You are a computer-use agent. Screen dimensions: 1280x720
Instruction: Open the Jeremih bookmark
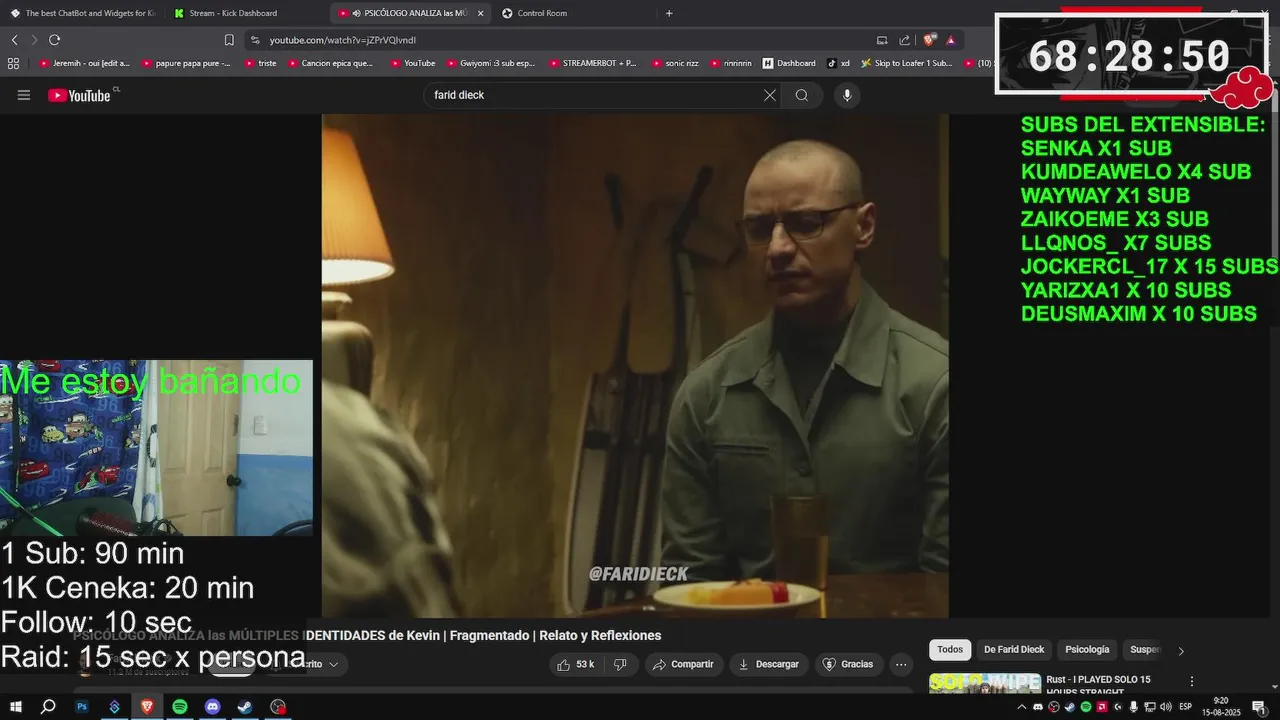pyautogui.click(x=85, y=63)
